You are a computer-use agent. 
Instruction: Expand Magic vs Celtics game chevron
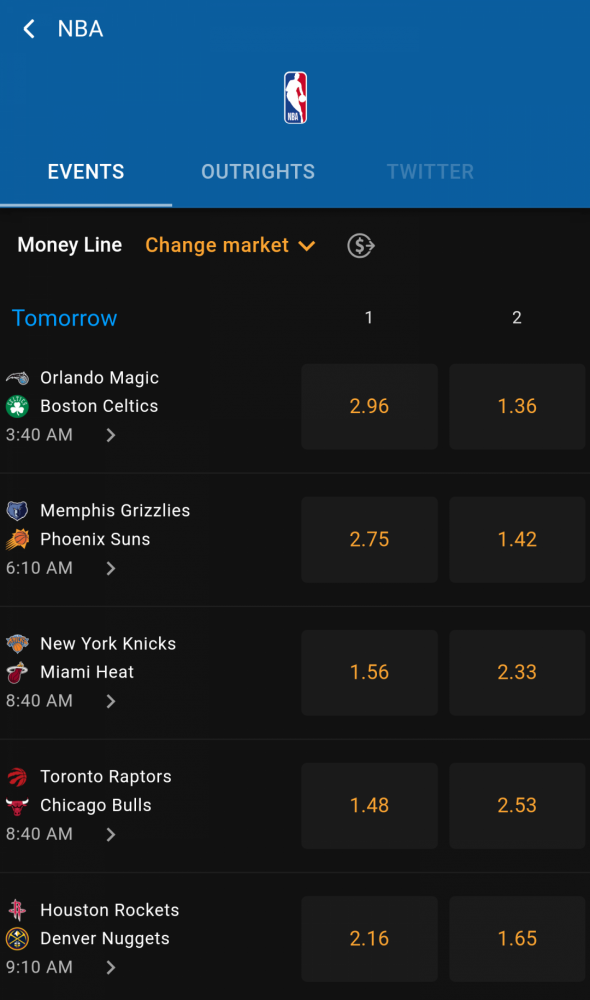(x=111, y=435)
